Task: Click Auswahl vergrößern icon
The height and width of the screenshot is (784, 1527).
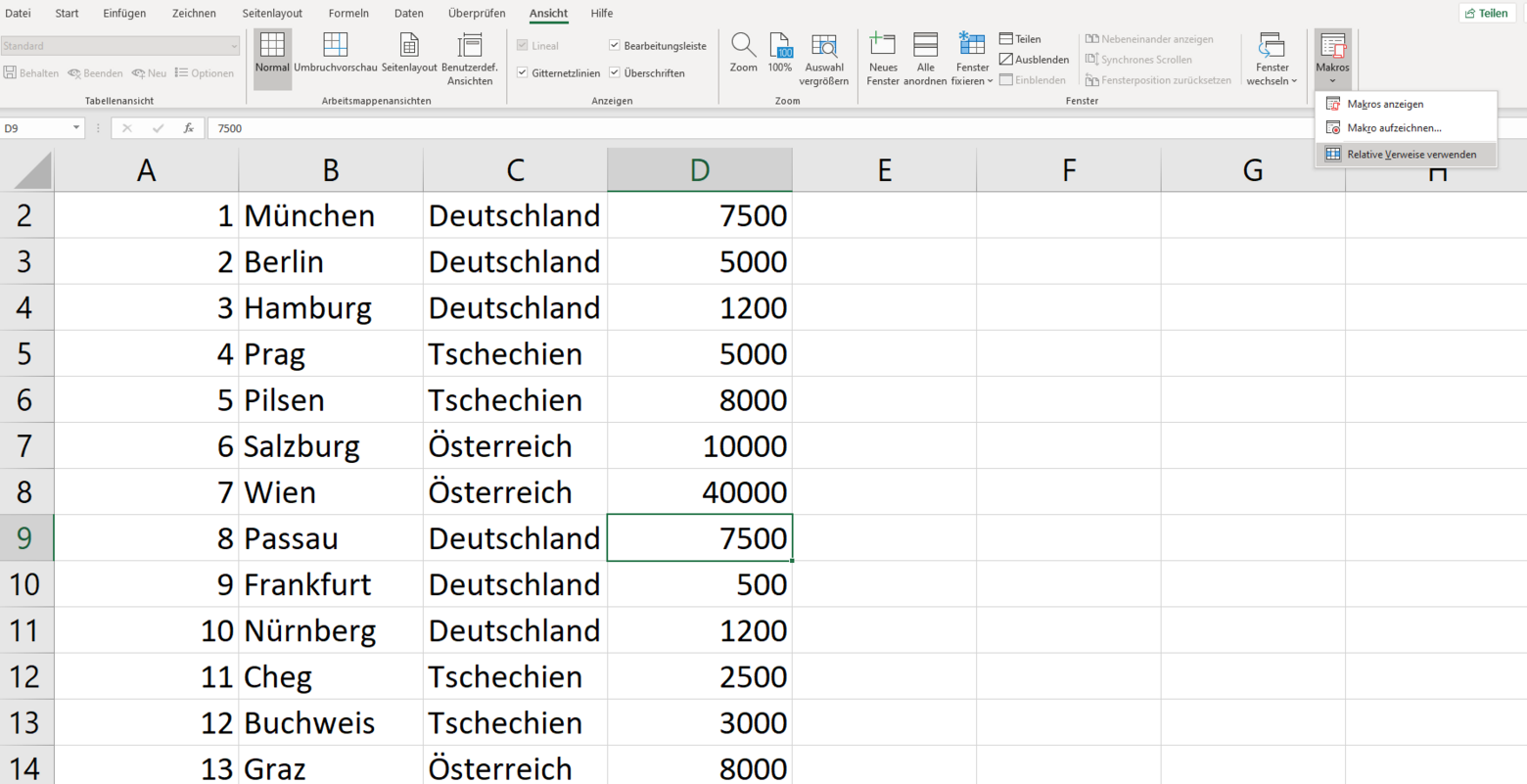Action: [x=824, y=45]
